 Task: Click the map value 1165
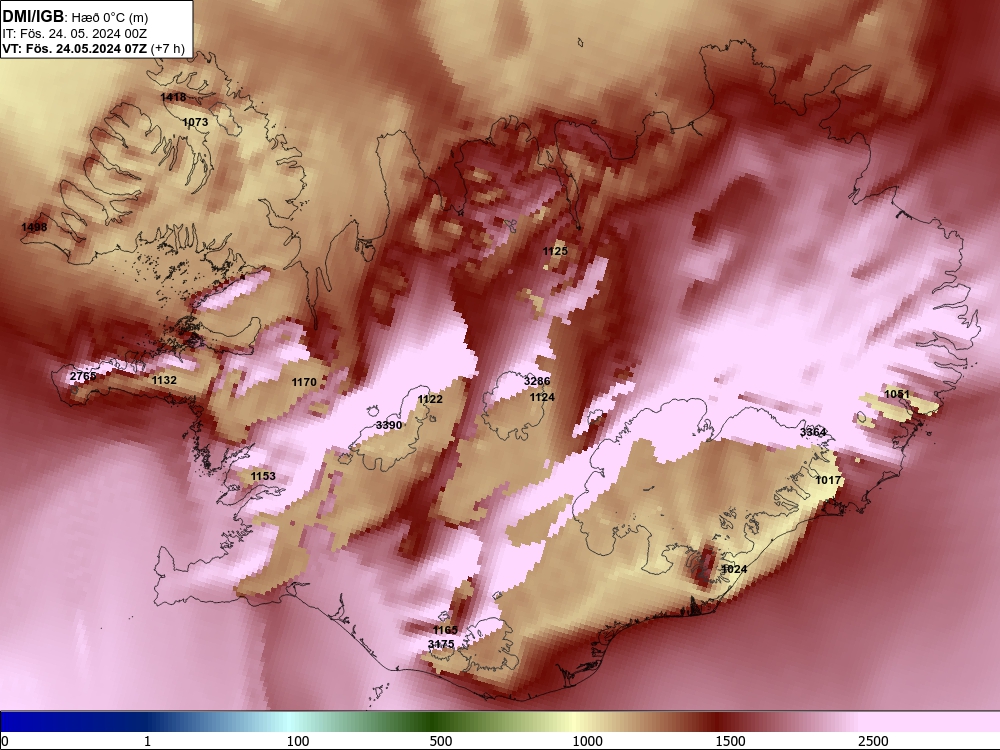[445, 631]
